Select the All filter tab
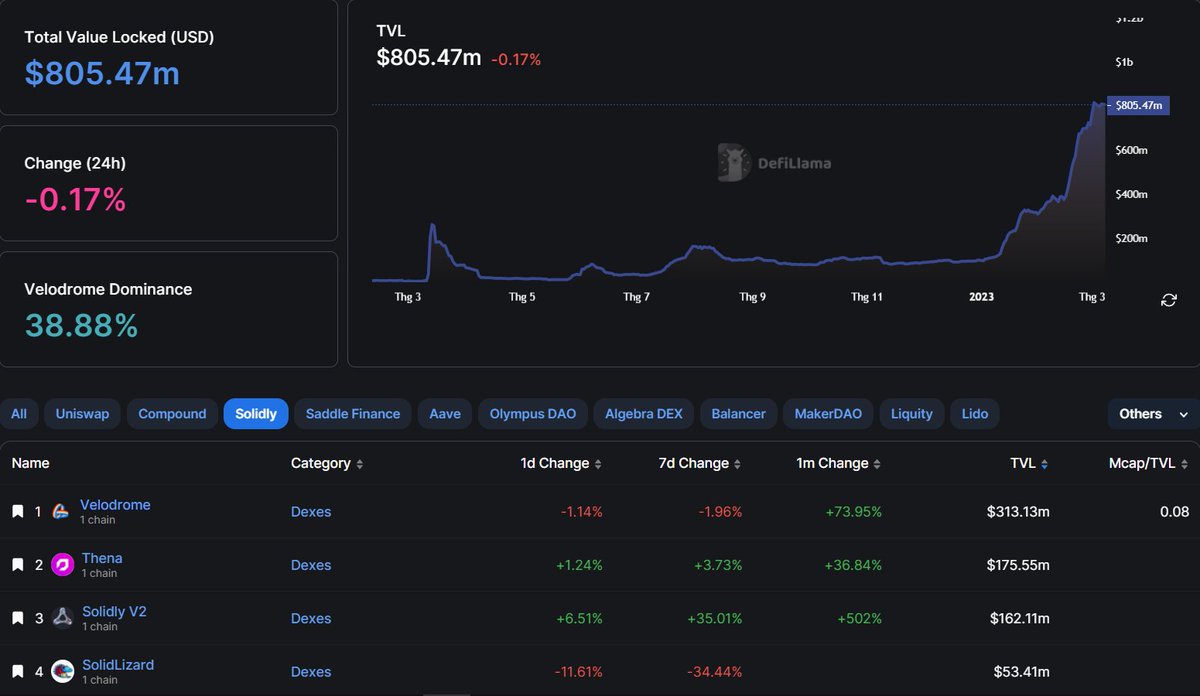The height and width of the screenshot is (696, 1200). pyautogui.click(x=19, y=414)
